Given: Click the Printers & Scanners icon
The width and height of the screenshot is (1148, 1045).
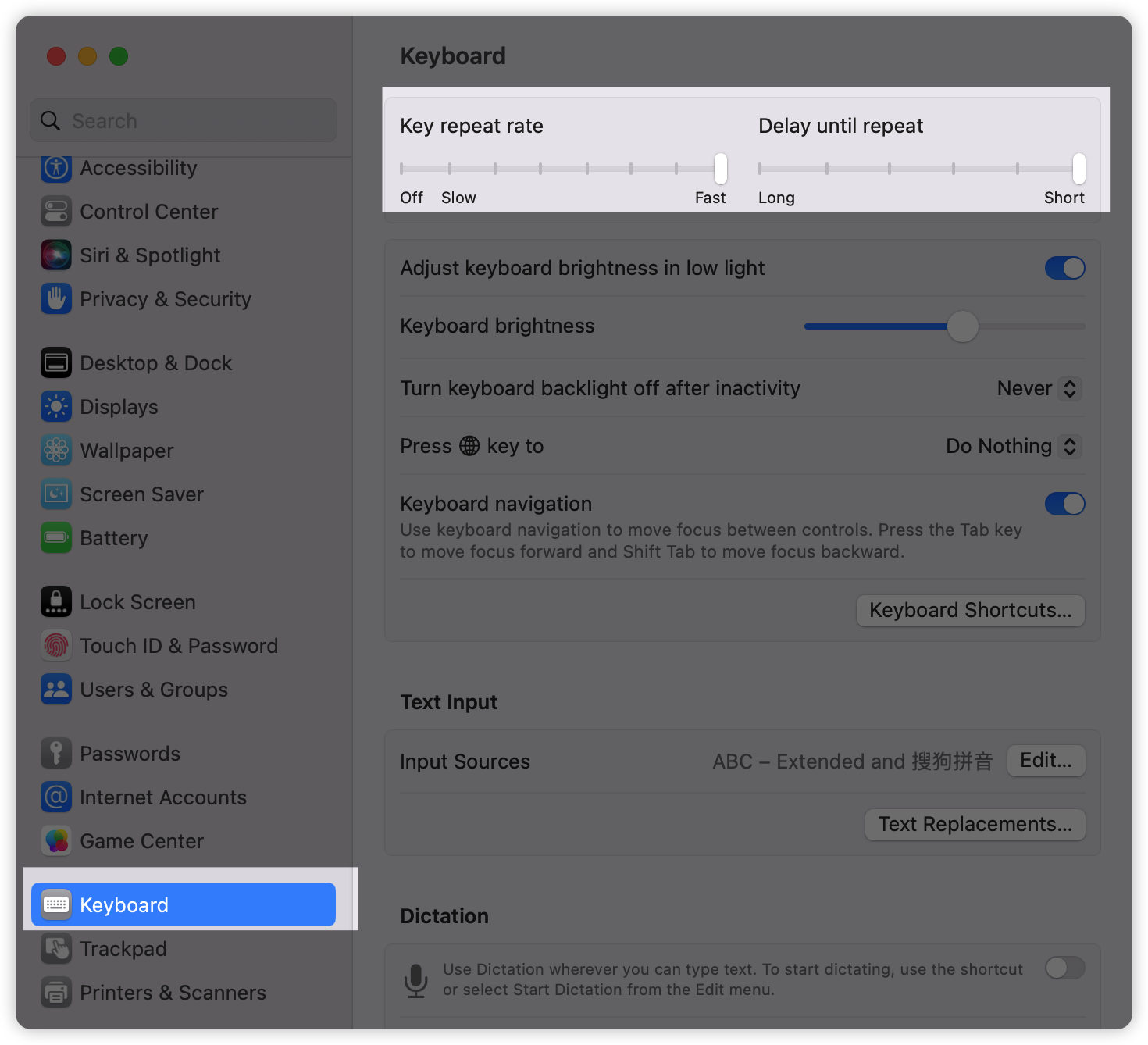Looking at the screenshot, I should coord(56,993).
